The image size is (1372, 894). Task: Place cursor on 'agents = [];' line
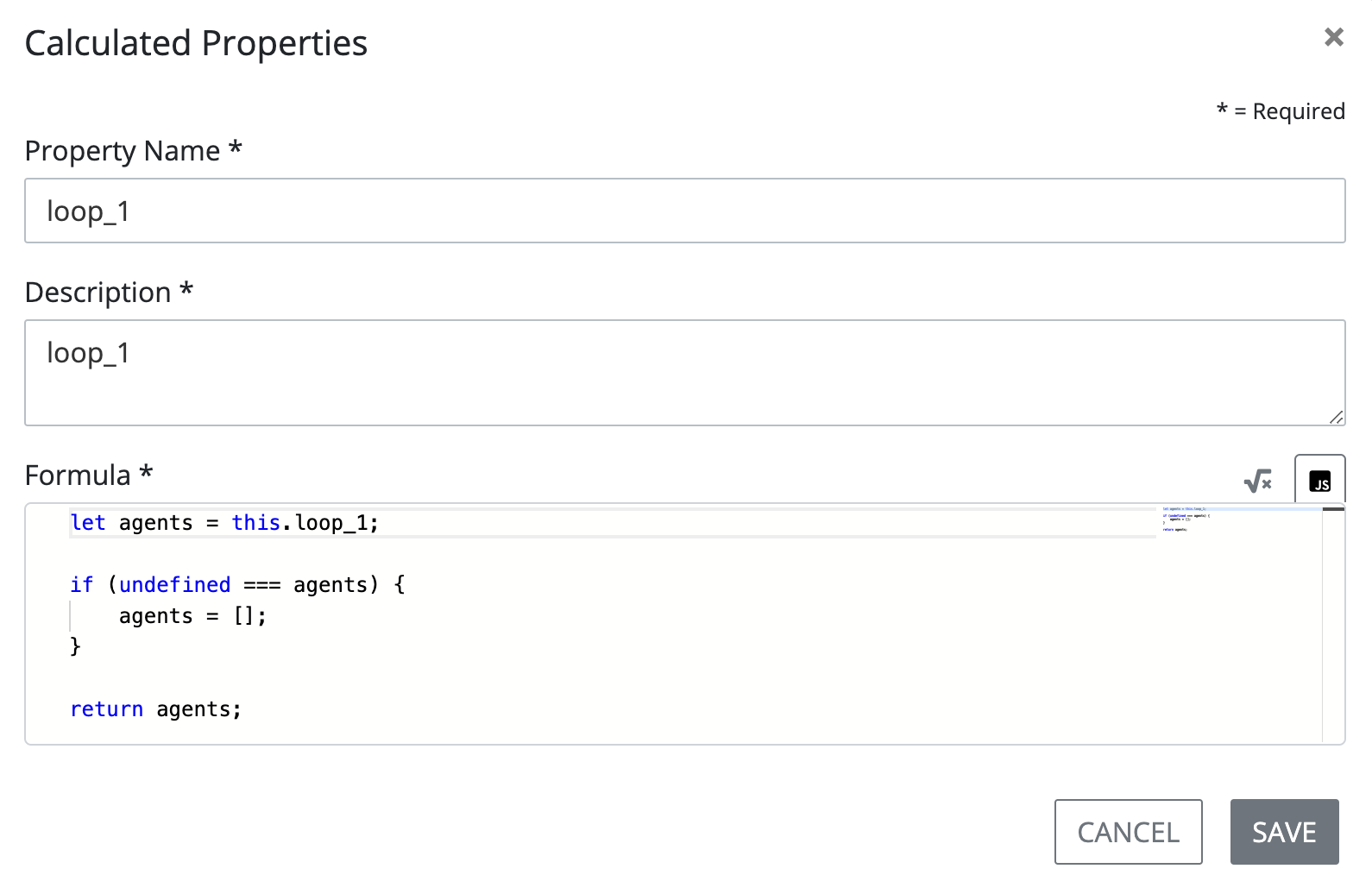tap(192, 616)
